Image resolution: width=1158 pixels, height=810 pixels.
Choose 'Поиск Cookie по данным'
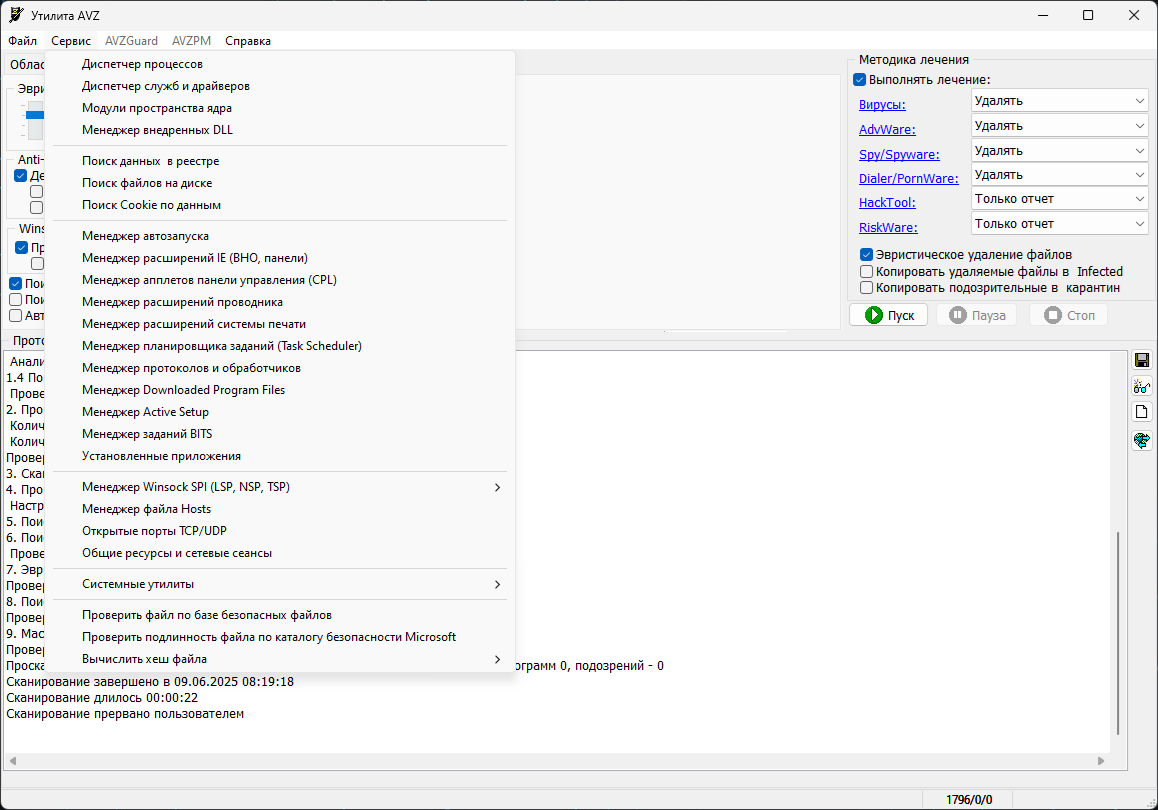(x=280, y=205)
